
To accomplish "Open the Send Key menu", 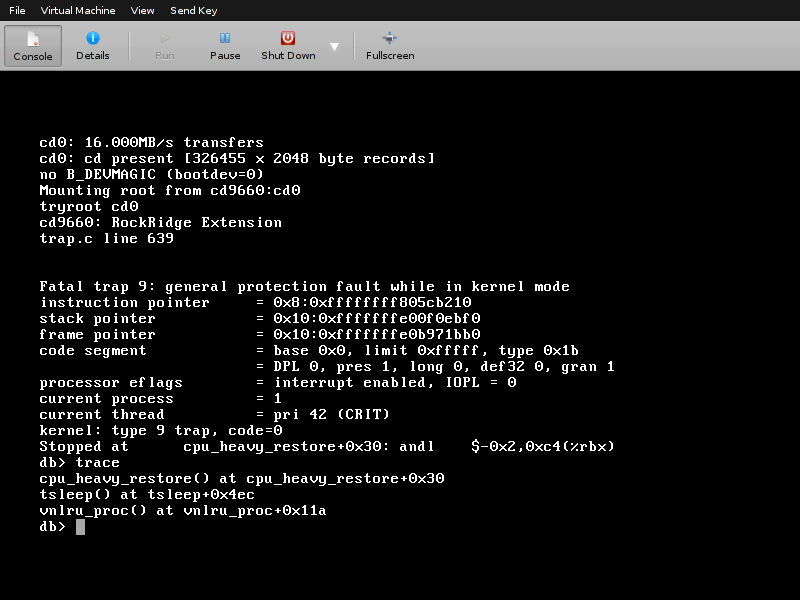I will tap(194, 10).
